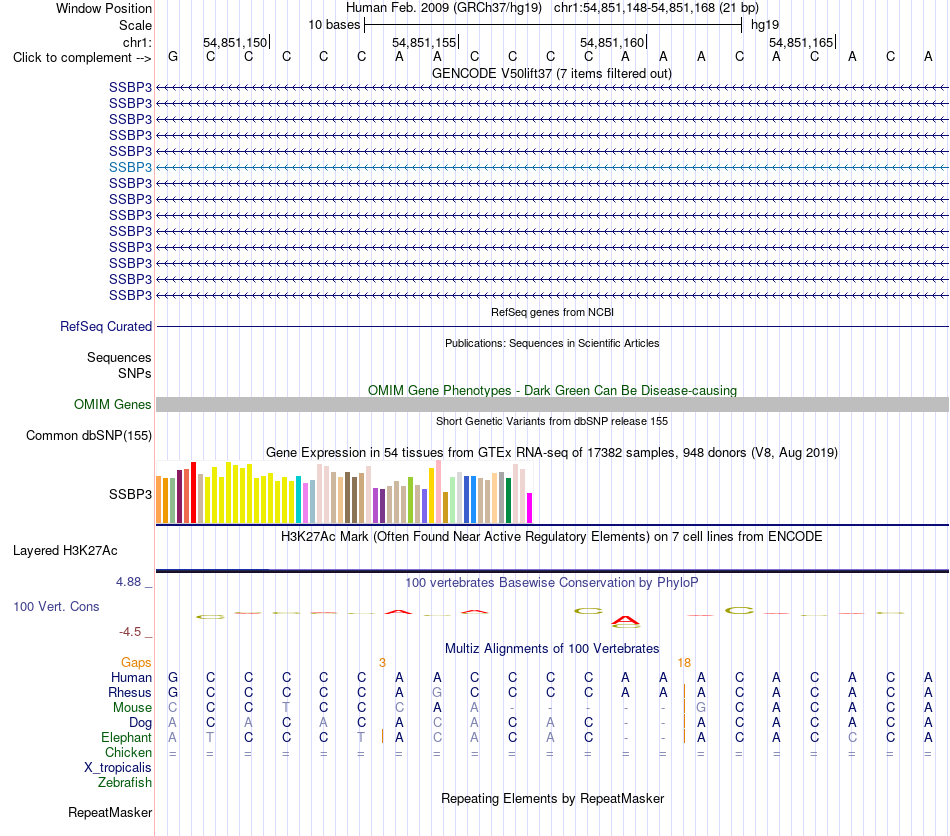Click the position label 54,851,150
Image resolution: width=950 pixels, height=836 pixels.
tap(234, 42)
